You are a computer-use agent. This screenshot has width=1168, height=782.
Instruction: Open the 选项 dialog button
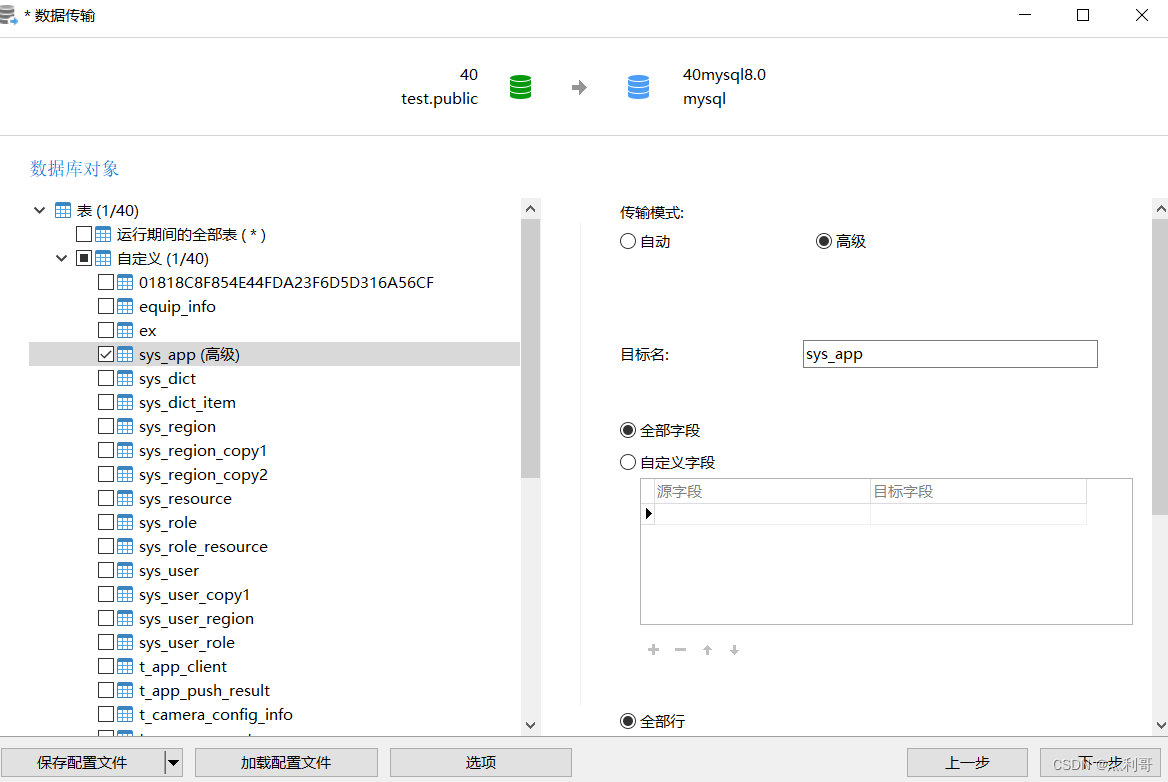481,762
